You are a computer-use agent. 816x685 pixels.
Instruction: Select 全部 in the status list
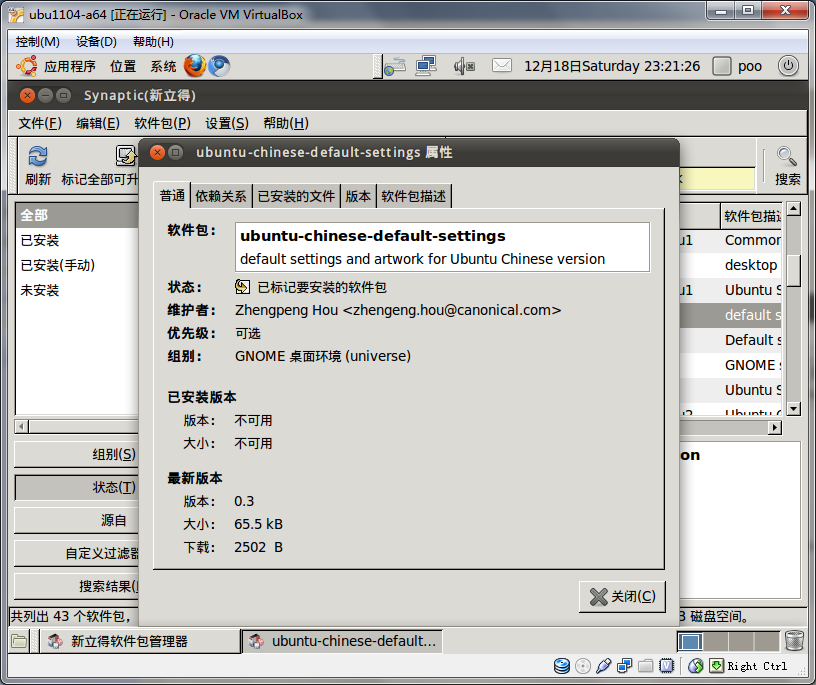78,215
